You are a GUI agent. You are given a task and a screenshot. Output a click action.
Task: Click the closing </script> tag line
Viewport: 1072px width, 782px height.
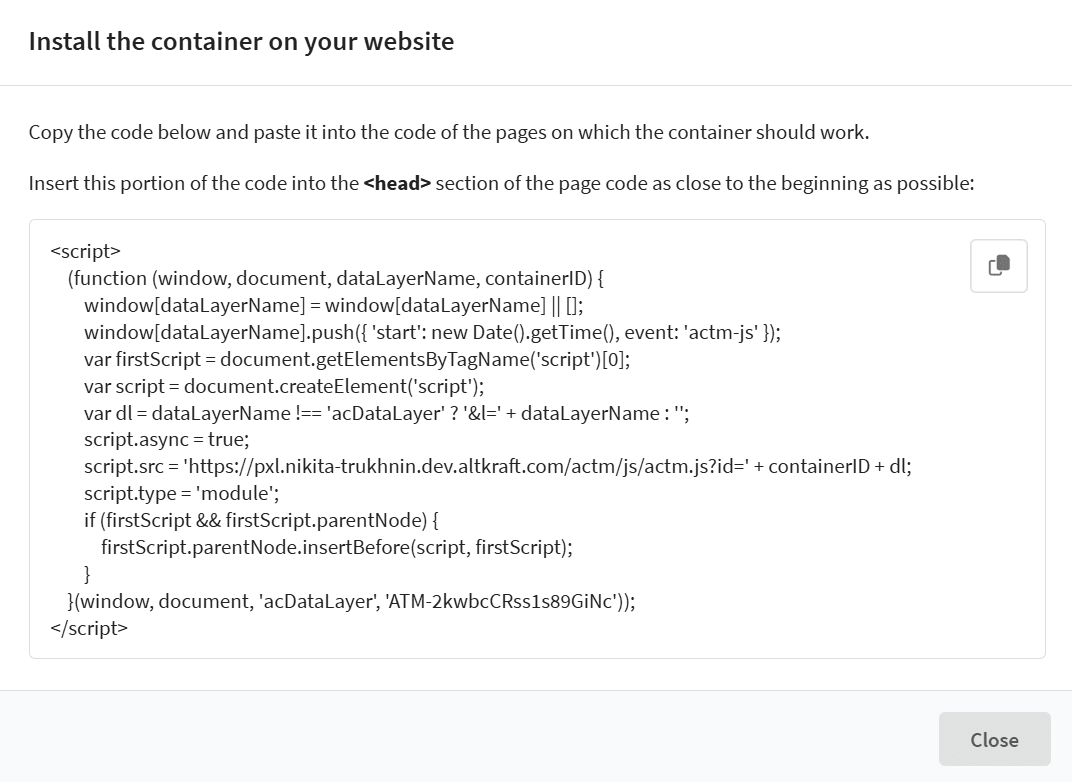[x=89, y=628]
